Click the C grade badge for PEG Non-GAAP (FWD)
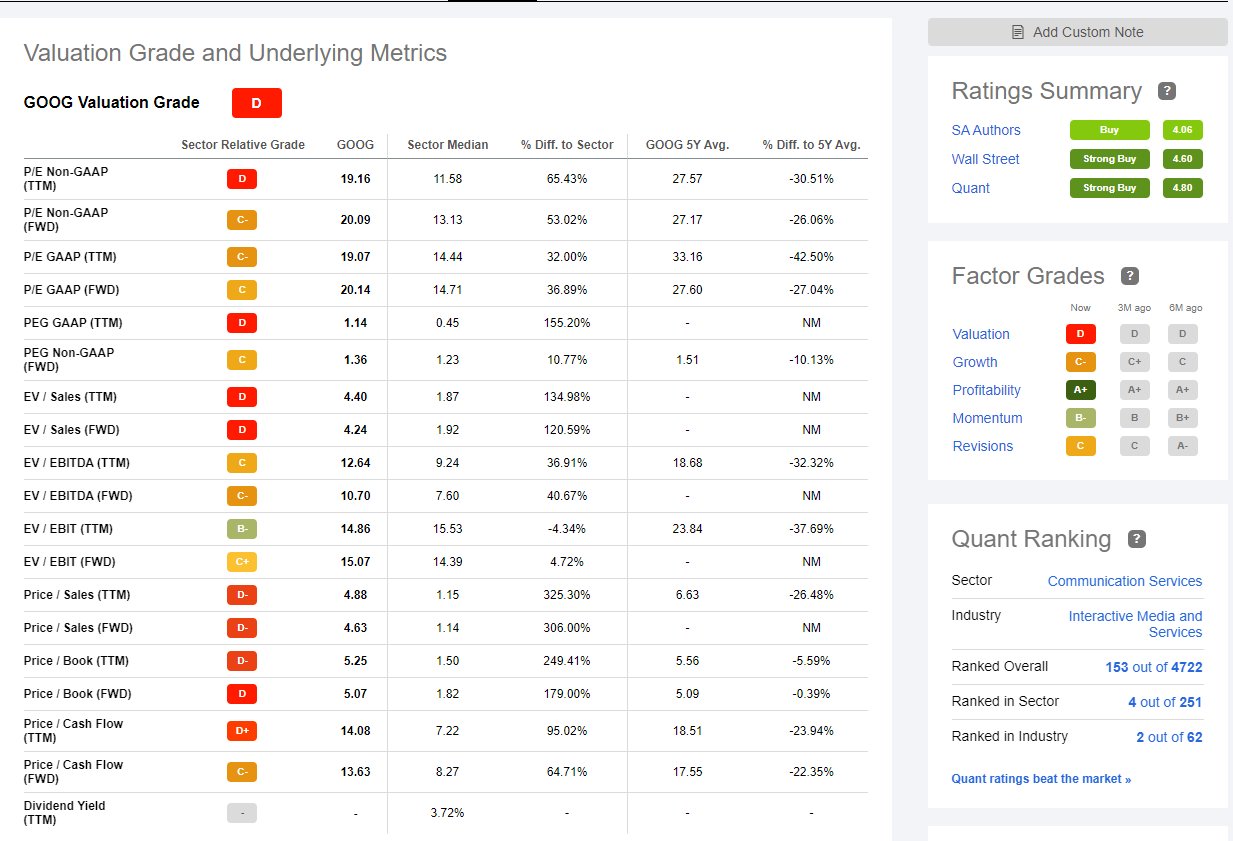 click(x=242, y=360)
